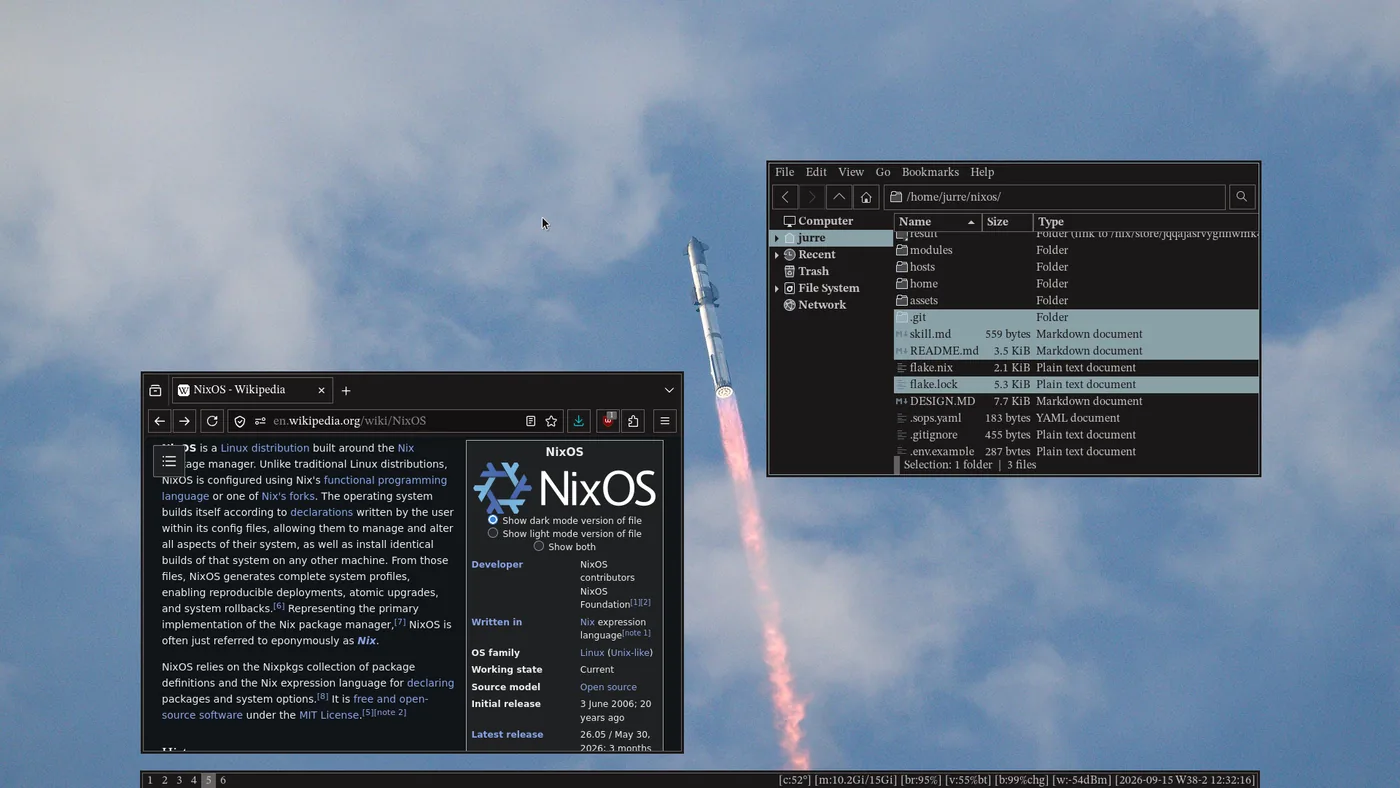Click the Computer sidebar icon
The image size is (1400, 788).
click(790, 221)
